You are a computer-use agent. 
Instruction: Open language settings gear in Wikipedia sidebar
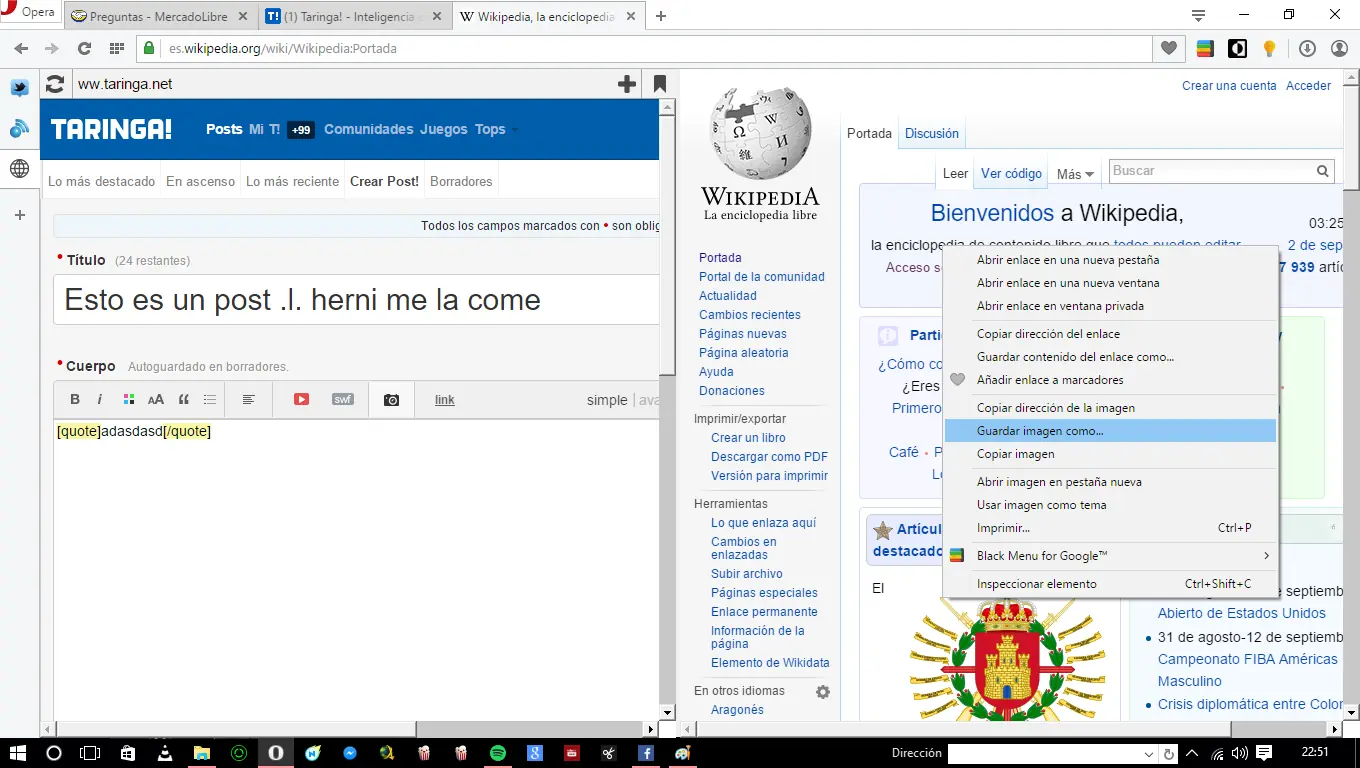point(823,692)
